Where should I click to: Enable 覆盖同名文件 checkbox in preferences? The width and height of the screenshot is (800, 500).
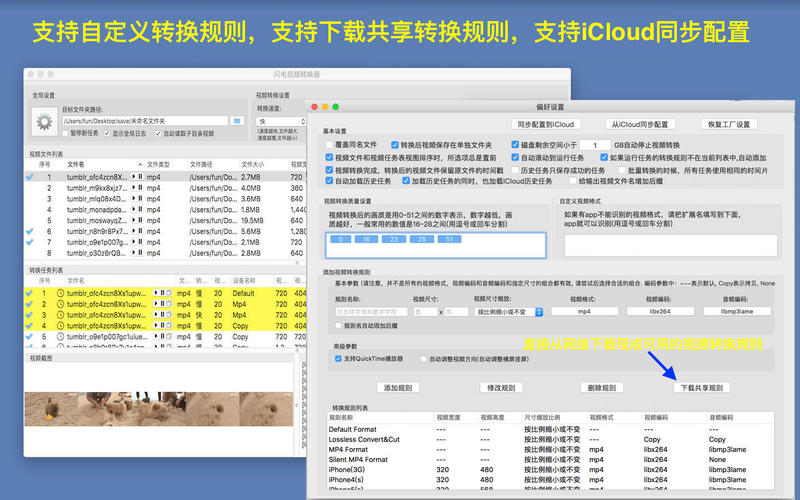click(330, 145)
